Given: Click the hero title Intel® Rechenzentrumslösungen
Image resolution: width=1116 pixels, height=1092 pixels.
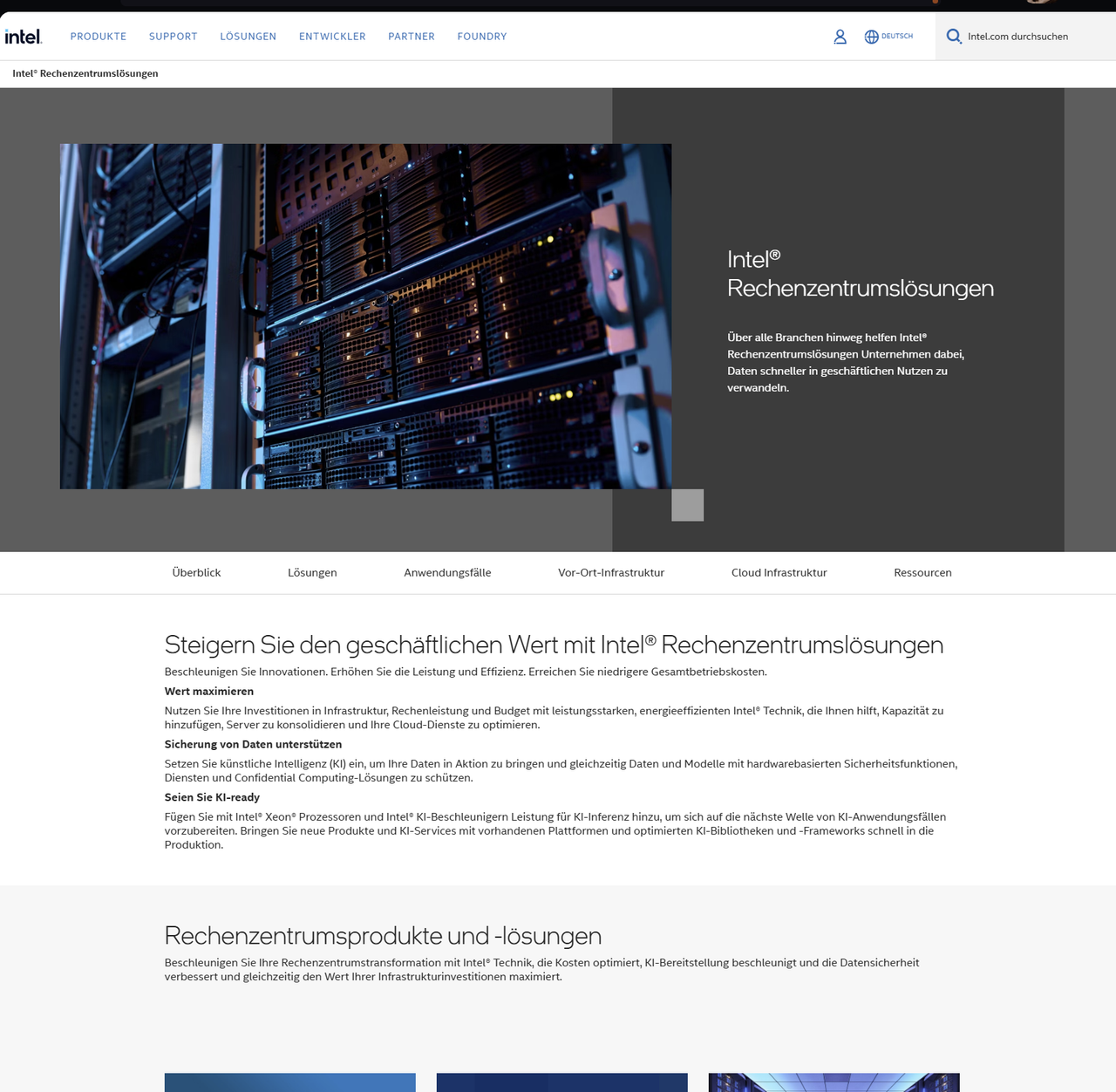Looking at the screenshot, I should [x=861, y=274].
